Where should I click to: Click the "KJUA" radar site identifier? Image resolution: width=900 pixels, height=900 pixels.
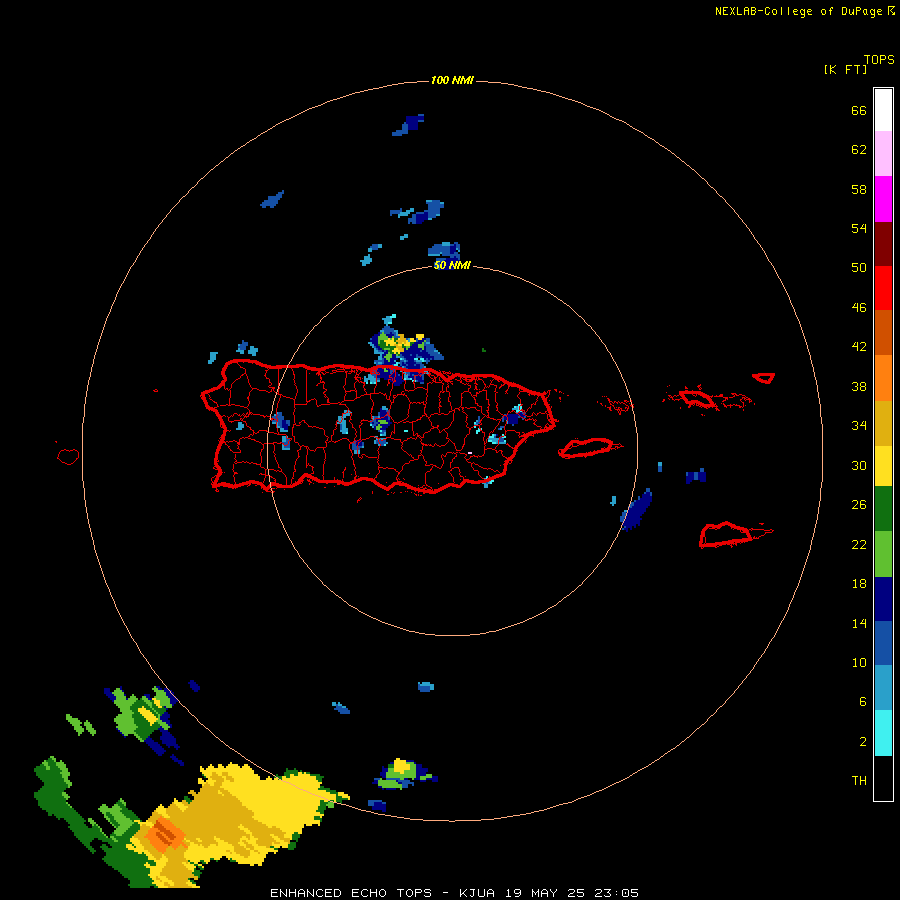[476, 893]
